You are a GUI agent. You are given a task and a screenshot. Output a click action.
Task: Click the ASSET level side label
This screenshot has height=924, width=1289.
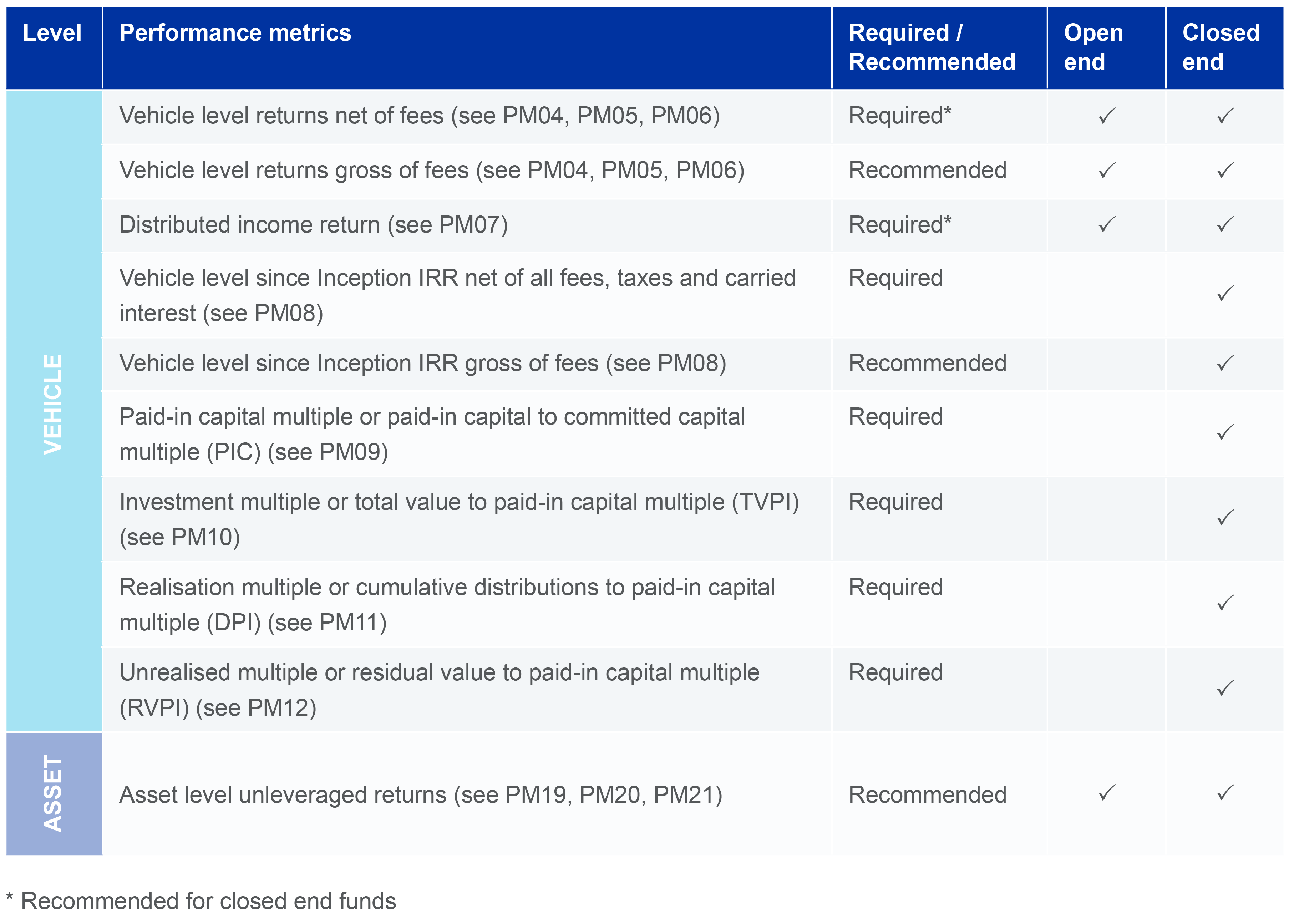coord(53,793)
